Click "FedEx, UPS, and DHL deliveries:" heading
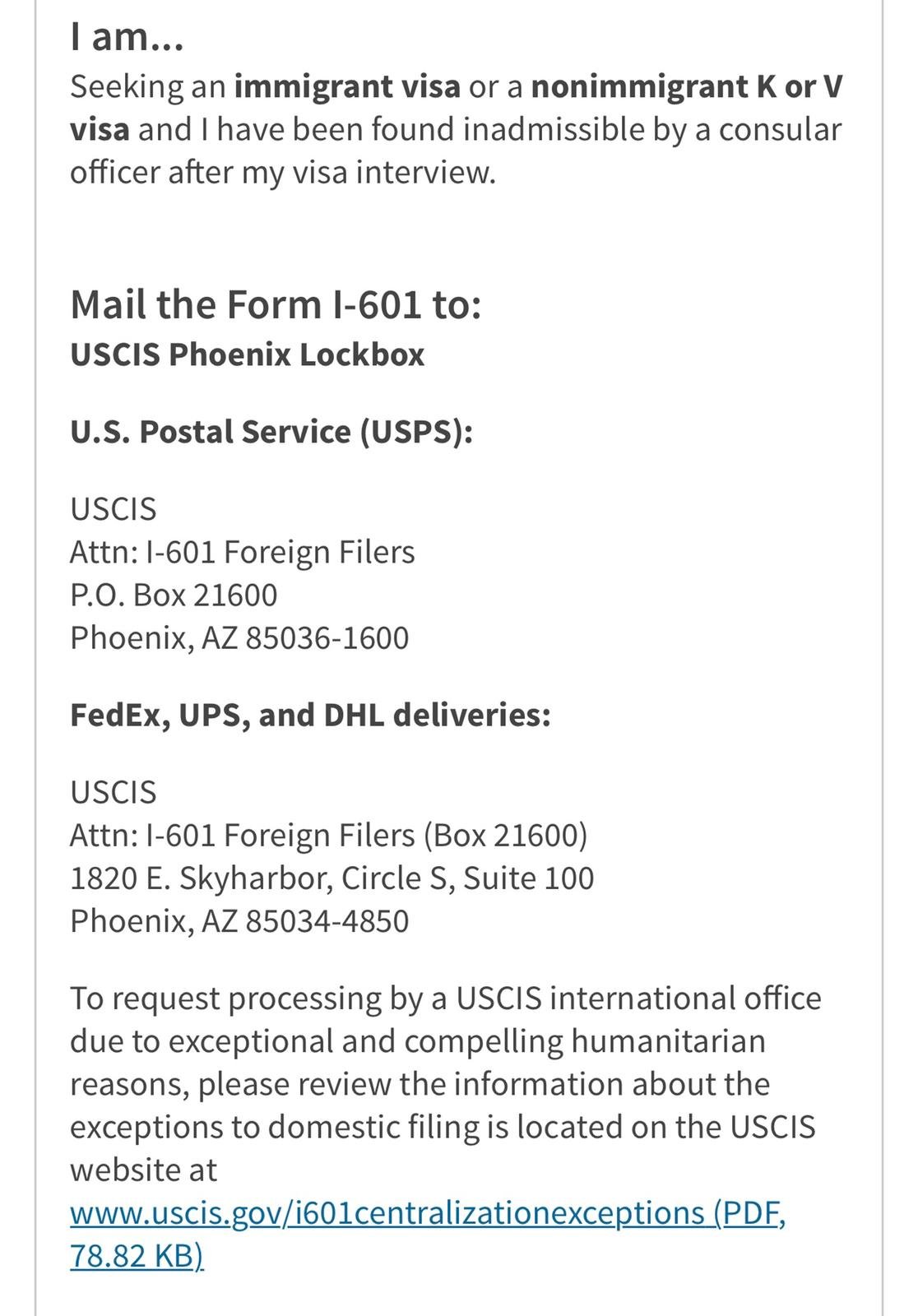The width and height of the screenshot is (918, 1316). point(310,715)
